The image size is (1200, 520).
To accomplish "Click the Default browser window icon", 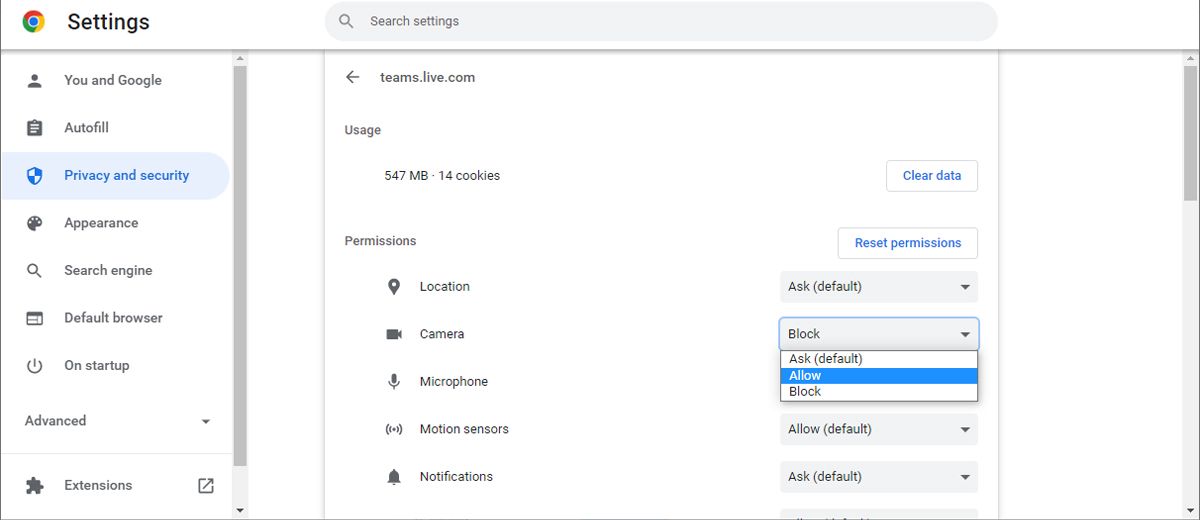I will pos(35,318).
